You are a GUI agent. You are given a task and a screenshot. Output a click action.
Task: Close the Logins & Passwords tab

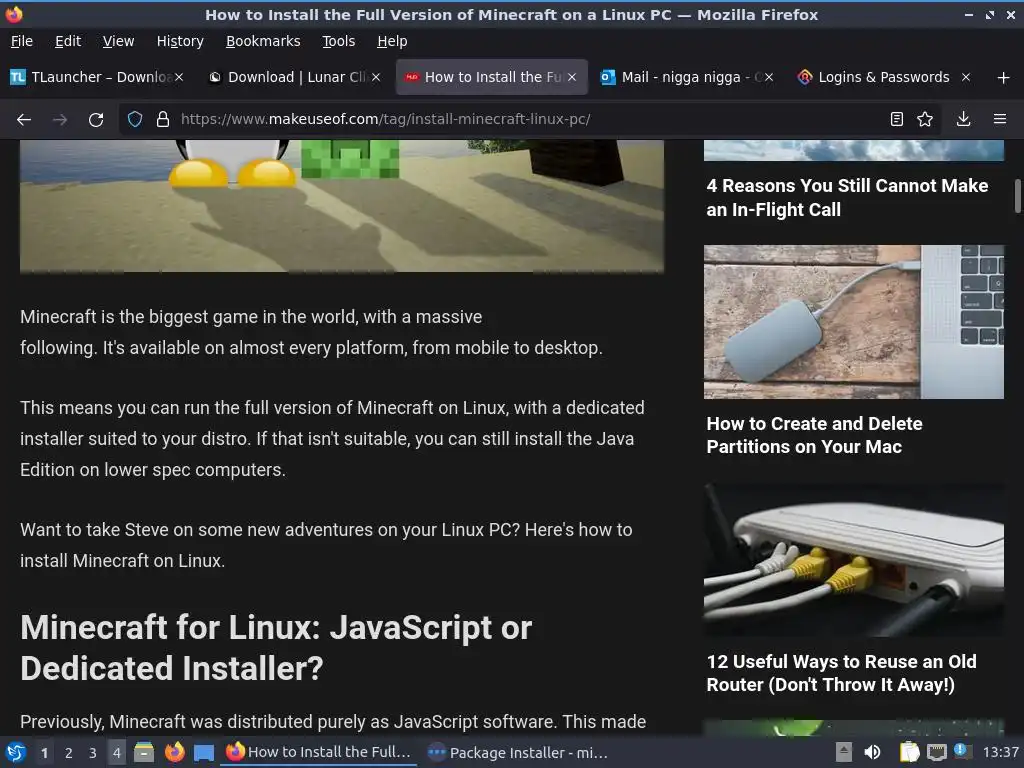pyautogui.click(x=966, y=77)
